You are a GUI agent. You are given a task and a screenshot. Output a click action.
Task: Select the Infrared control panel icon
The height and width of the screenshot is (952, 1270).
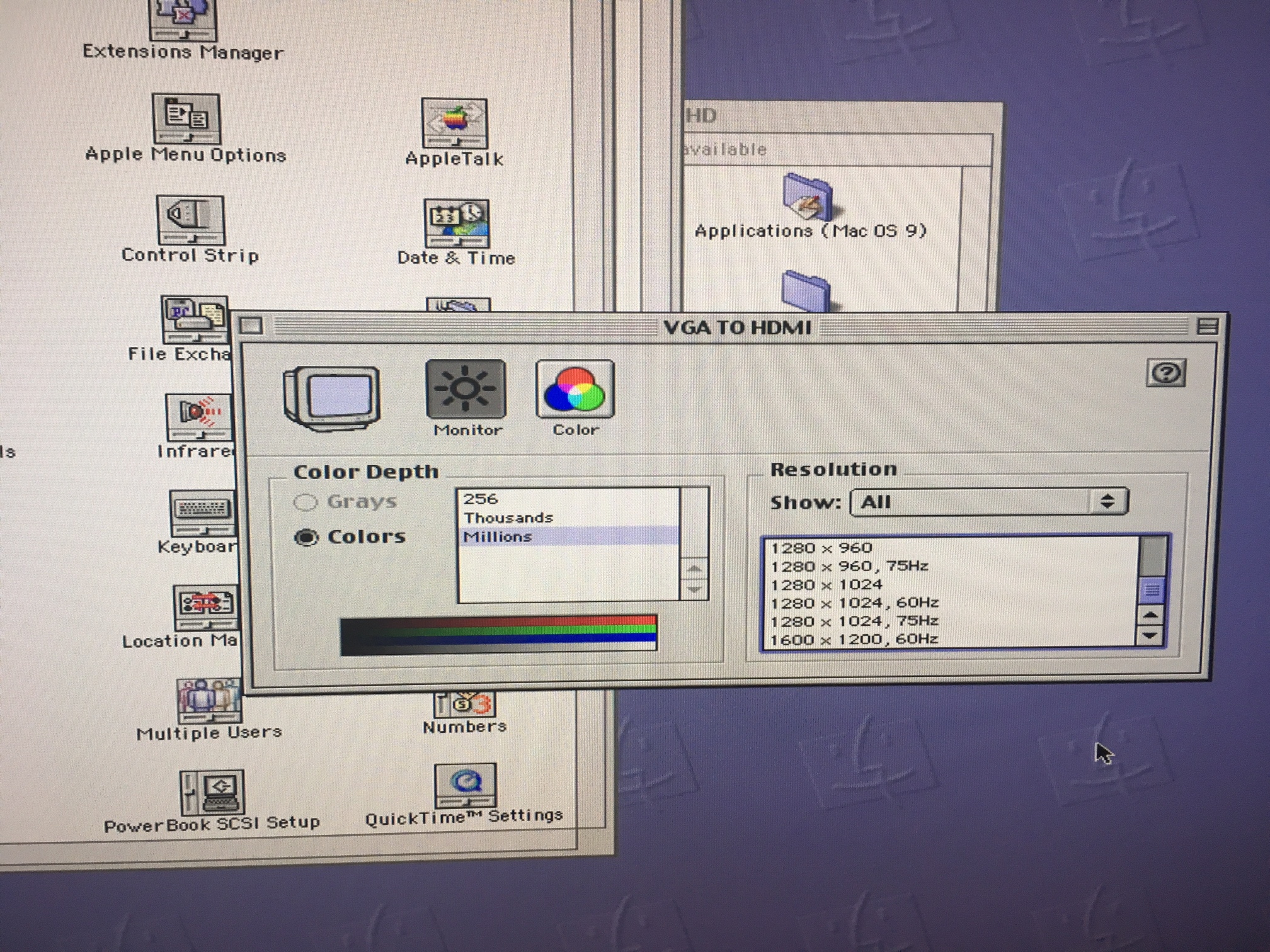[198, 417]
